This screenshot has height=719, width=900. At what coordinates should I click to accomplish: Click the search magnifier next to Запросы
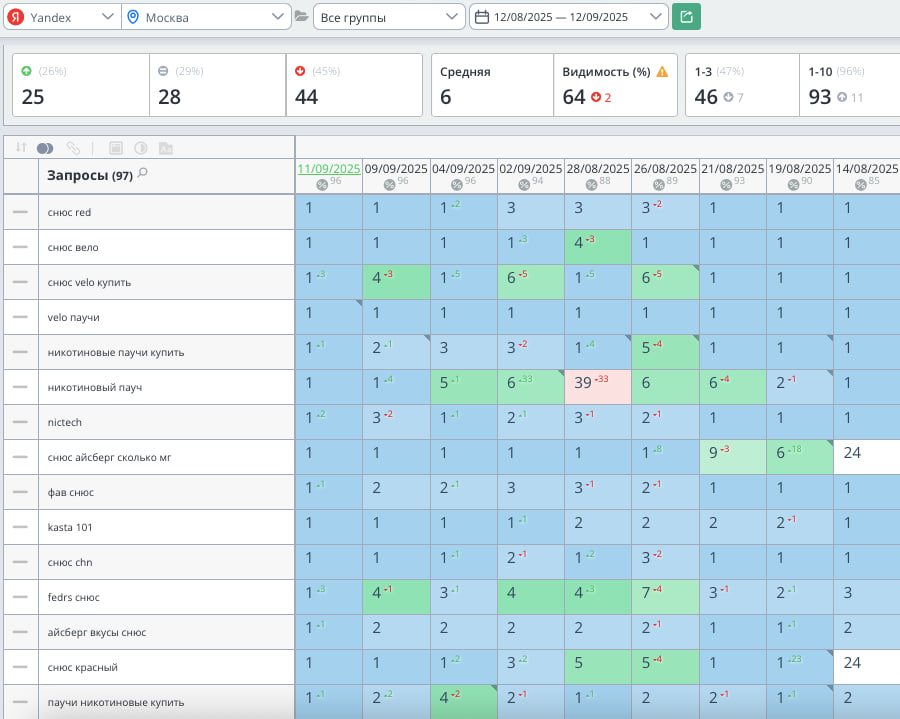pyautogui.click(x=142, y=172)
